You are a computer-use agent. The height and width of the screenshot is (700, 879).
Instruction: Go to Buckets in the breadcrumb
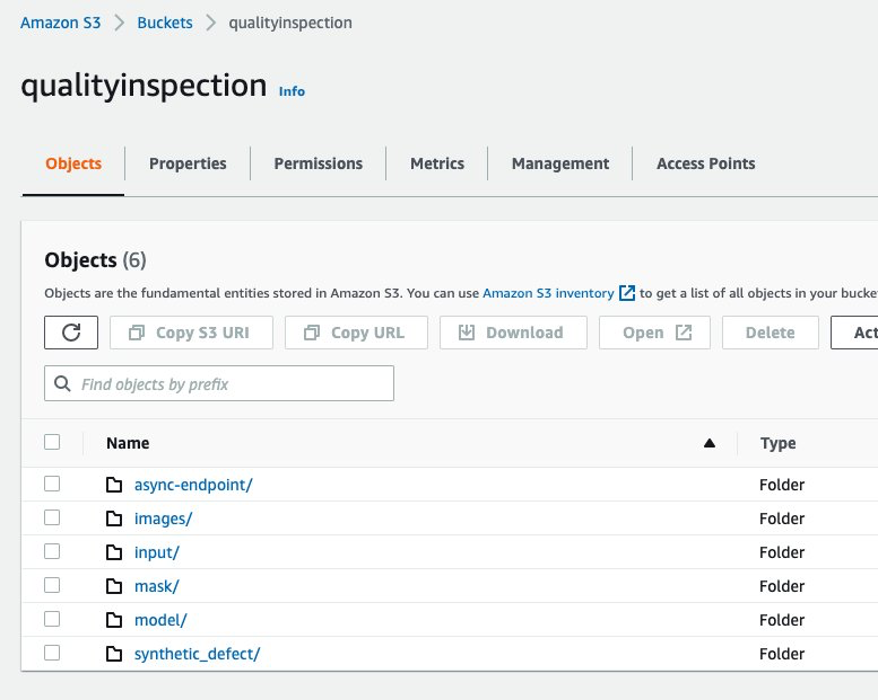coord(165,23)
